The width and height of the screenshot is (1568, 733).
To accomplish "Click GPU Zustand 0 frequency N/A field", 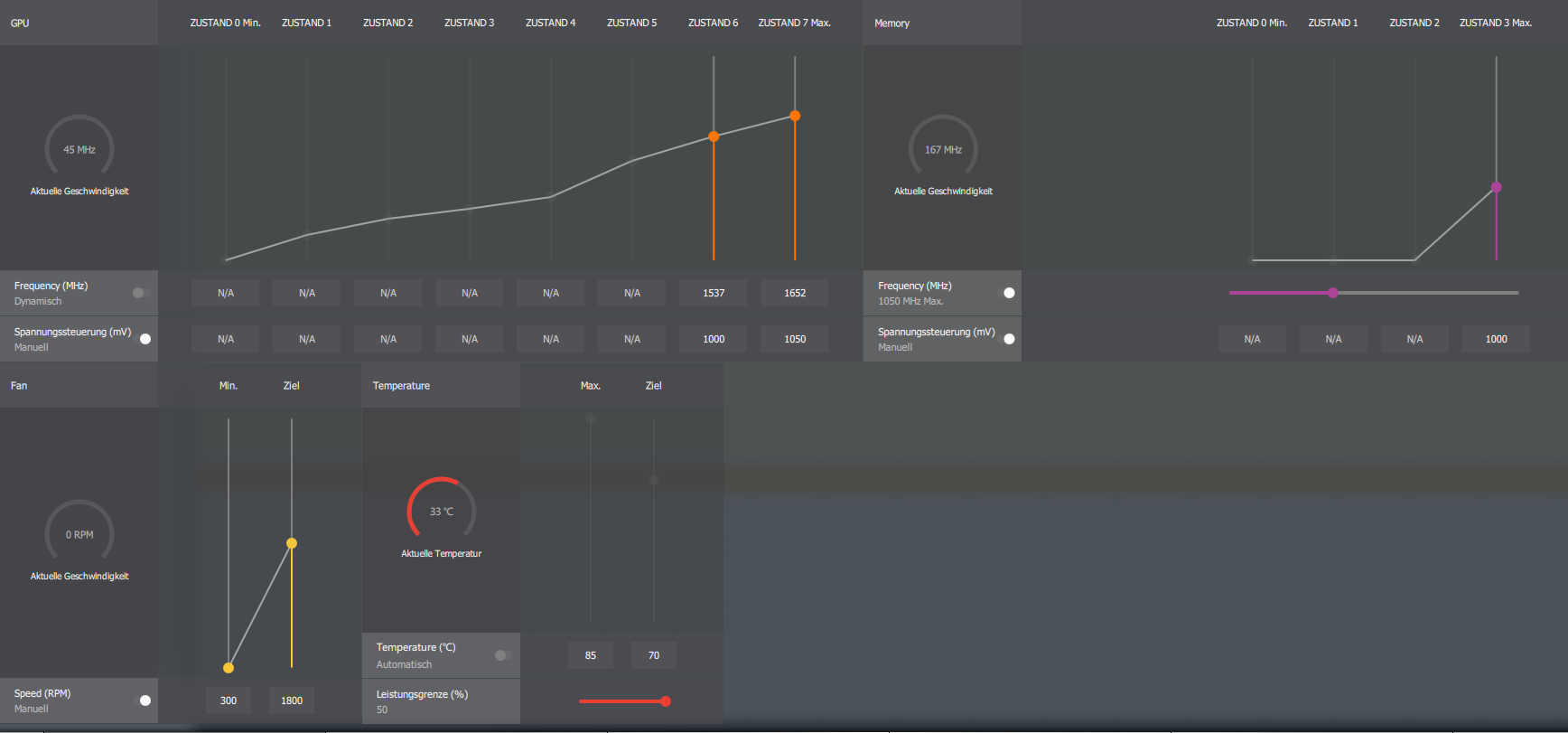I will (x=226, y=293).
